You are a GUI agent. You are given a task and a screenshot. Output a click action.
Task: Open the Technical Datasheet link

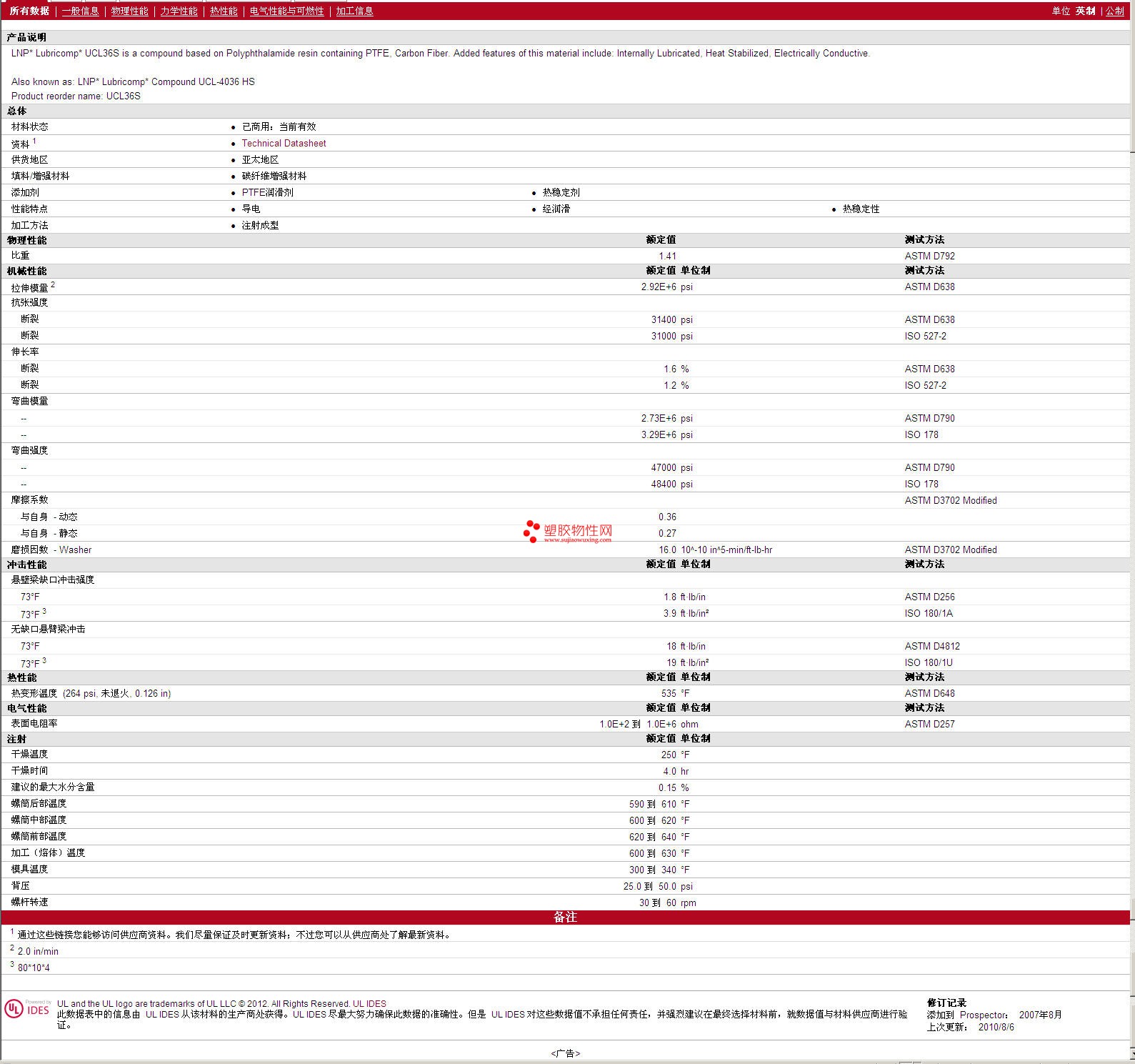pyautogui.click(x=284, y=143)
